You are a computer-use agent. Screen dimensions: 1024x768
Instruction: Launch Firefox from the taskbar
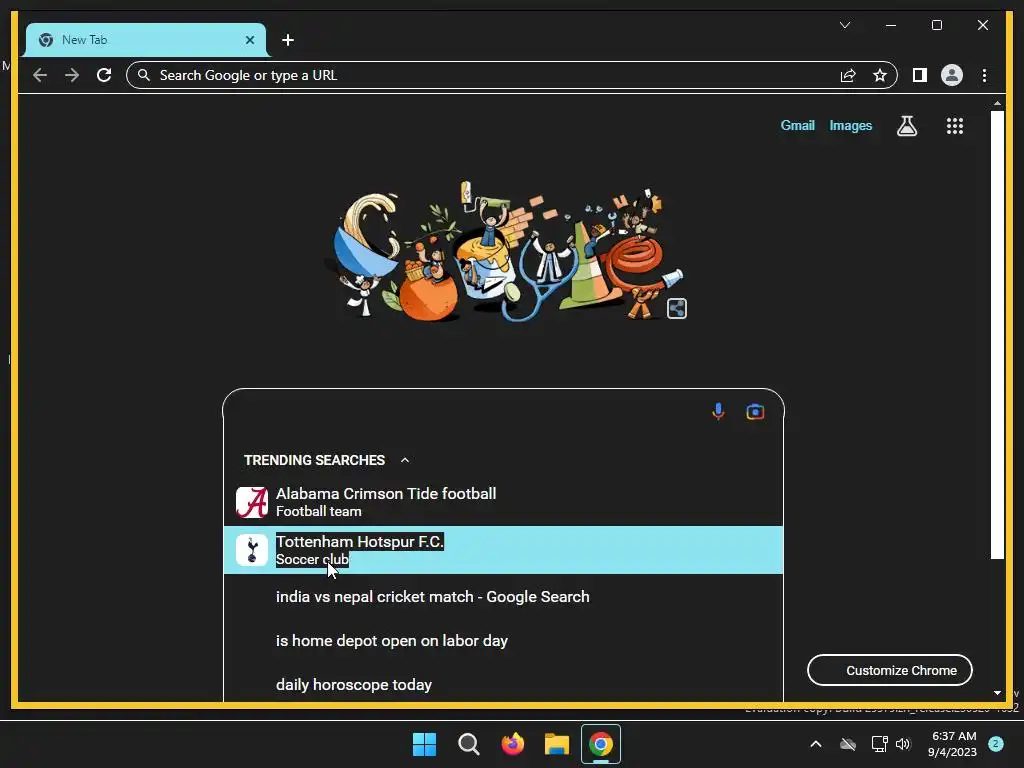[513, 744]
